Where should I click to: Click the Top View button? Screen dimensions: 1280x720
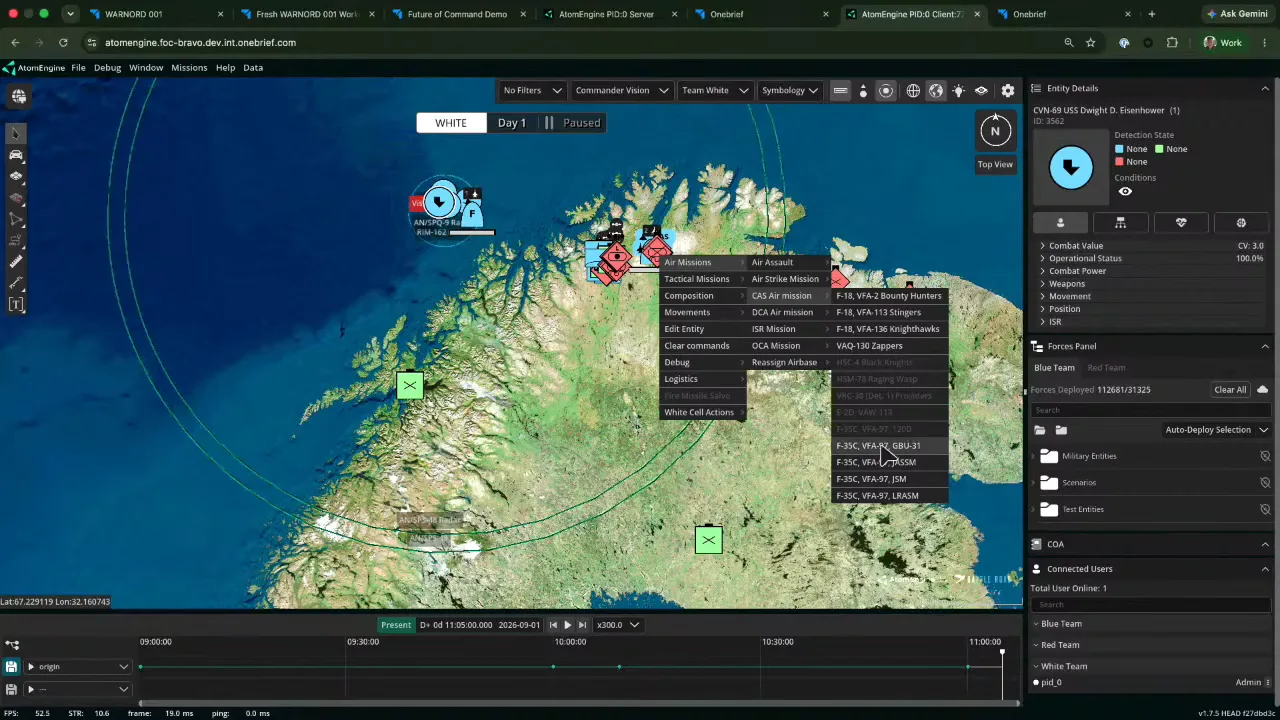[995, 164]
